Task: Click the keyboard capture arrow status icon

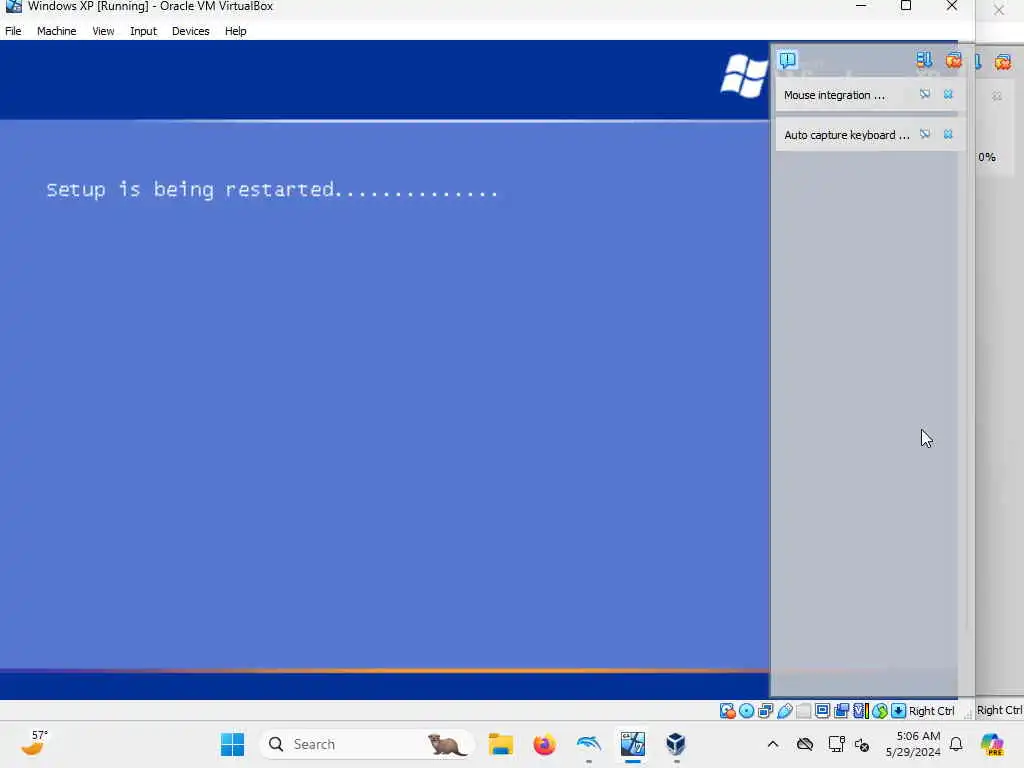Action: [x=899, y=711]
